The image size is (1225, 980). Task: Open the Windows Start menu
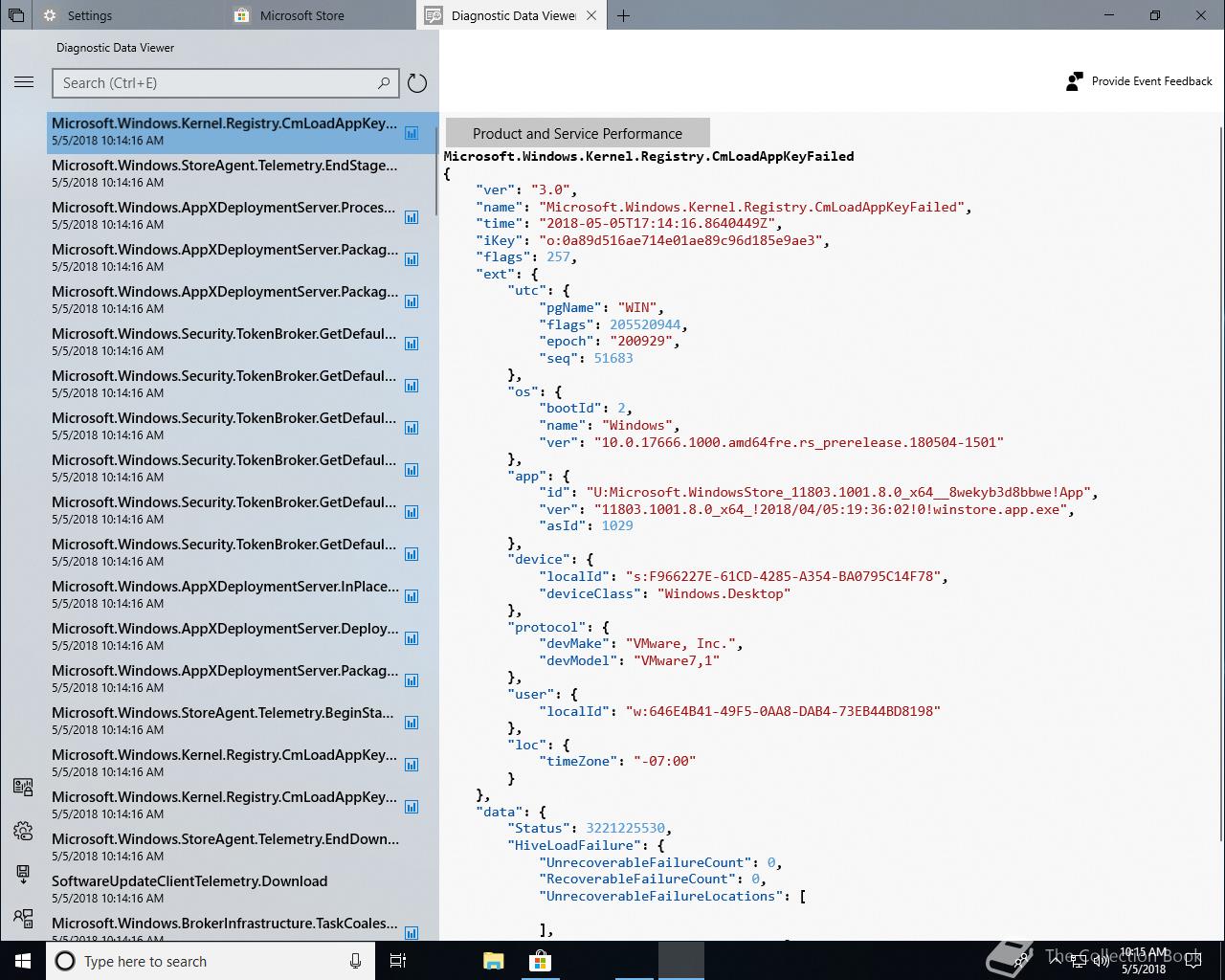point(23,961)
